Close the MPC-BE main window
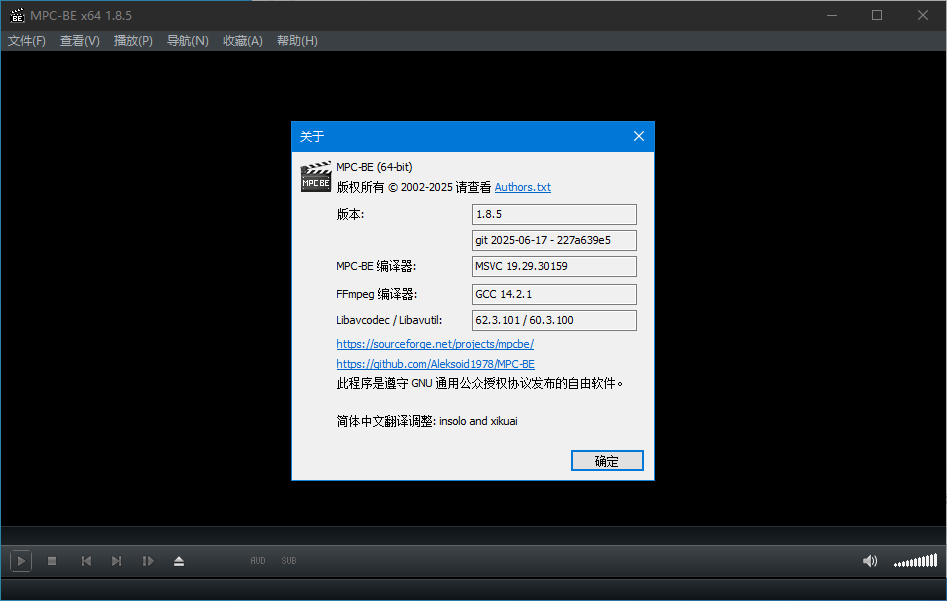 pyautogui.click(x=923, y=16)
